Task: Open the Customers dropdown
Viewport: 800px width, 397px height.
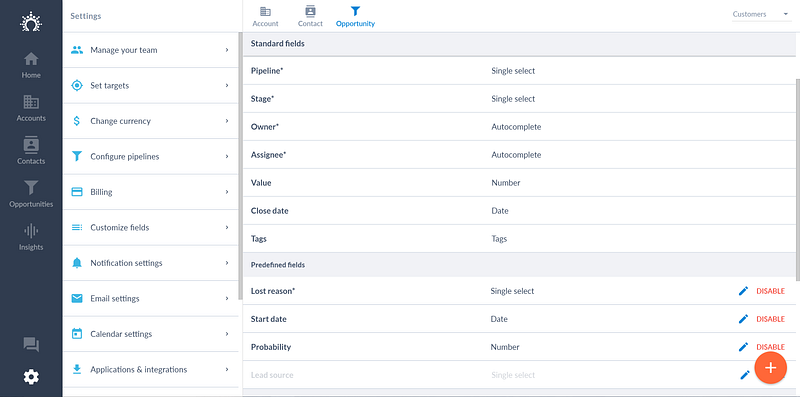Action: pyautogui.click(x=761, y=14)
